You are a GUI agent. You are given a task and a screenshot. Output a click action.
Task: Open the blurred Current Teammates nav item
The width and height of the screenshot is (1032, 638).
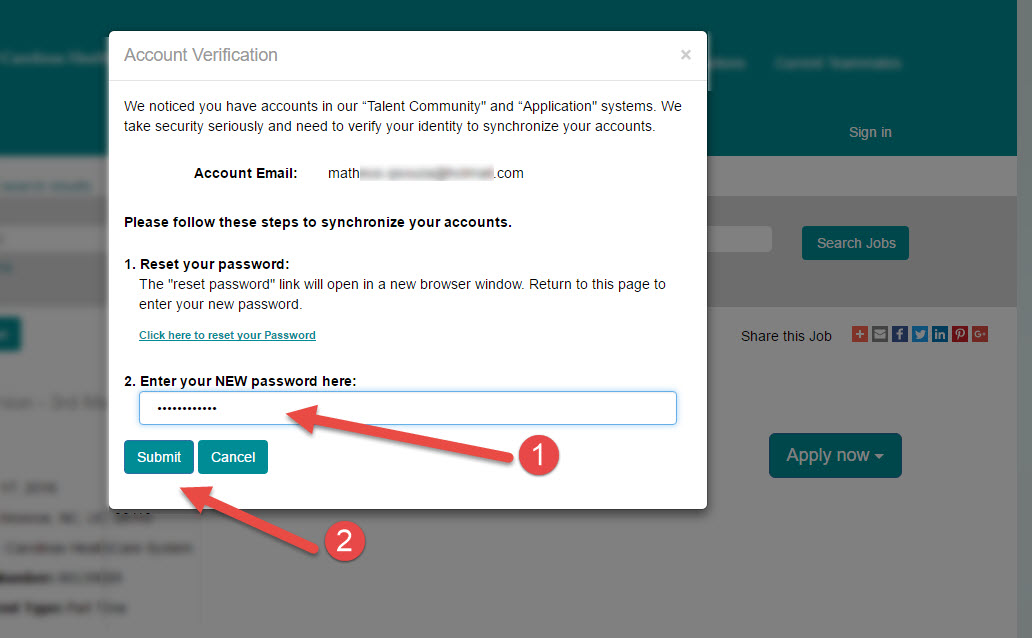(x=837, y=63)
